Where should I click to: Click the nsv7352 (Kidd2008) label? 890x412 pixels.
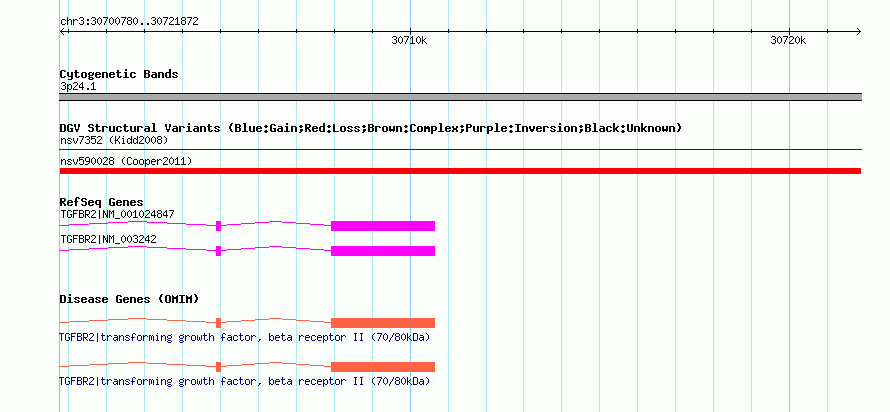pyautogui.click(x=114, y=140)
